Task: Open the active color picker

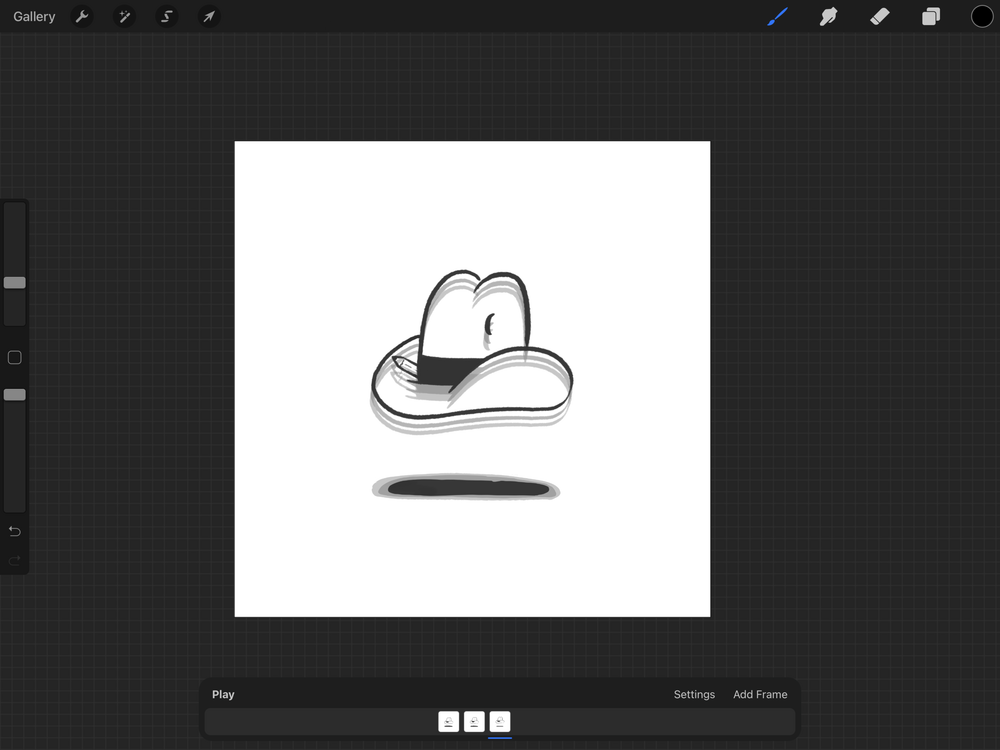Action: (x=981, y=16)
